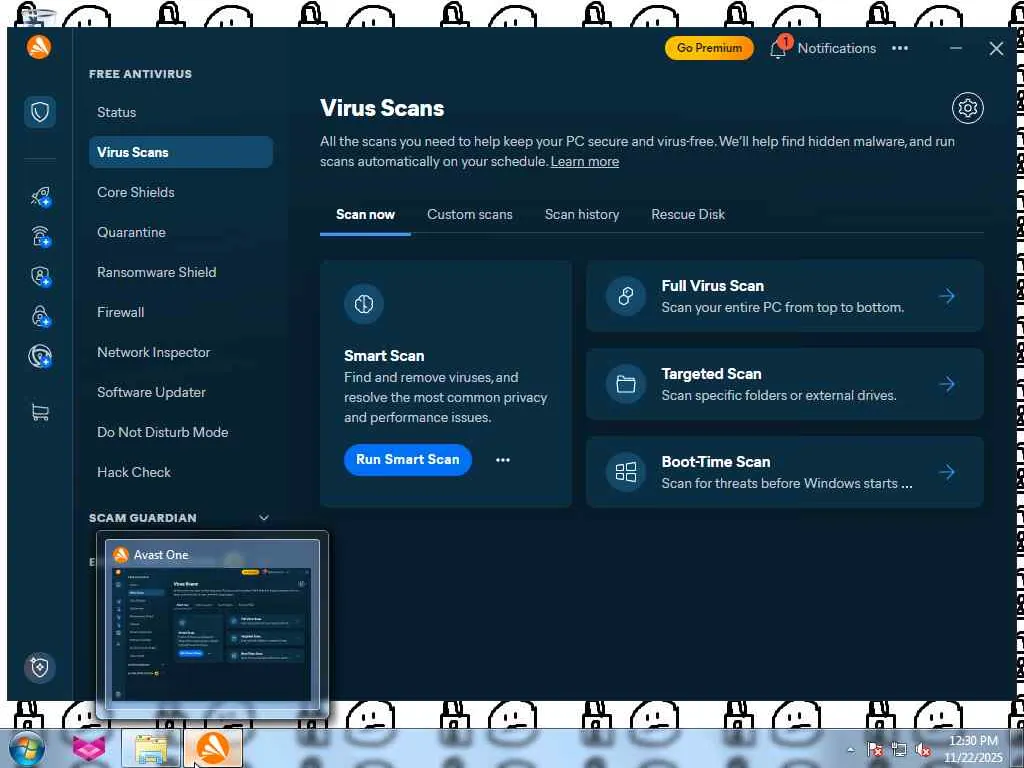Switch to the Scan now tab

(365, 214)
